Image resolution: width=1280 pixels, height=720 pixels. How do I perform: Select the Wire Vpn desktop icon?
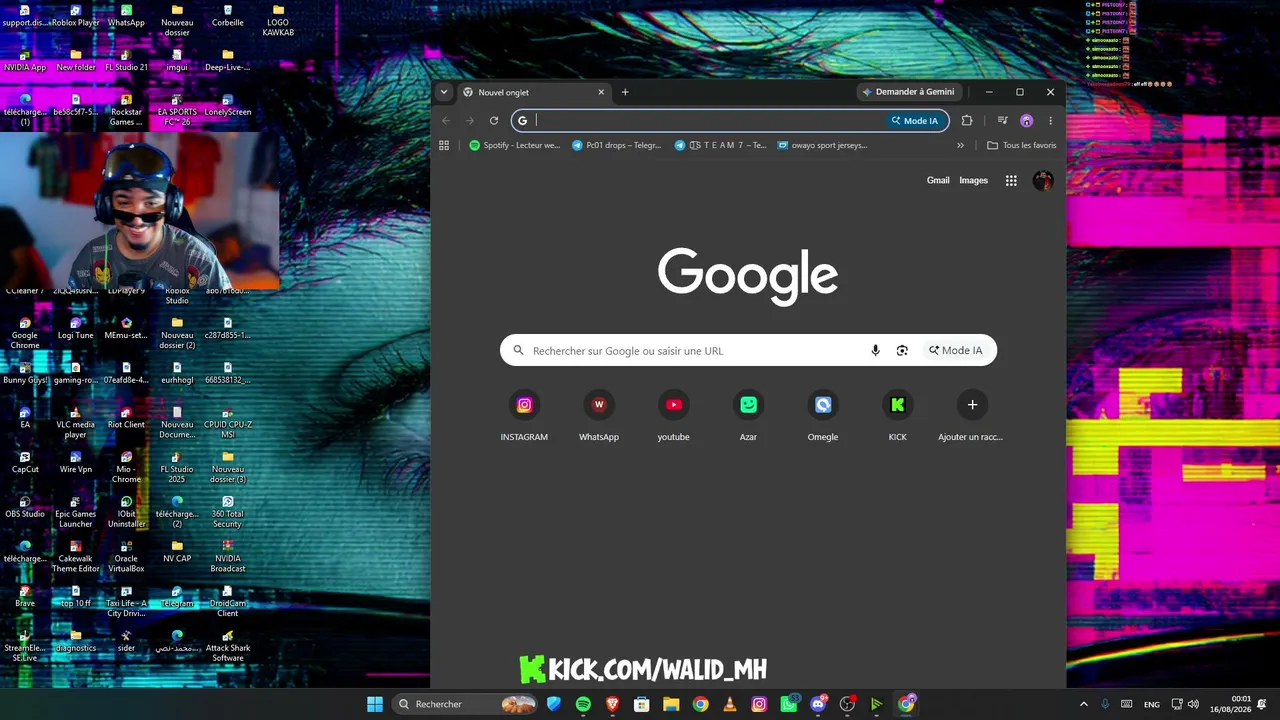click(76, 463)
